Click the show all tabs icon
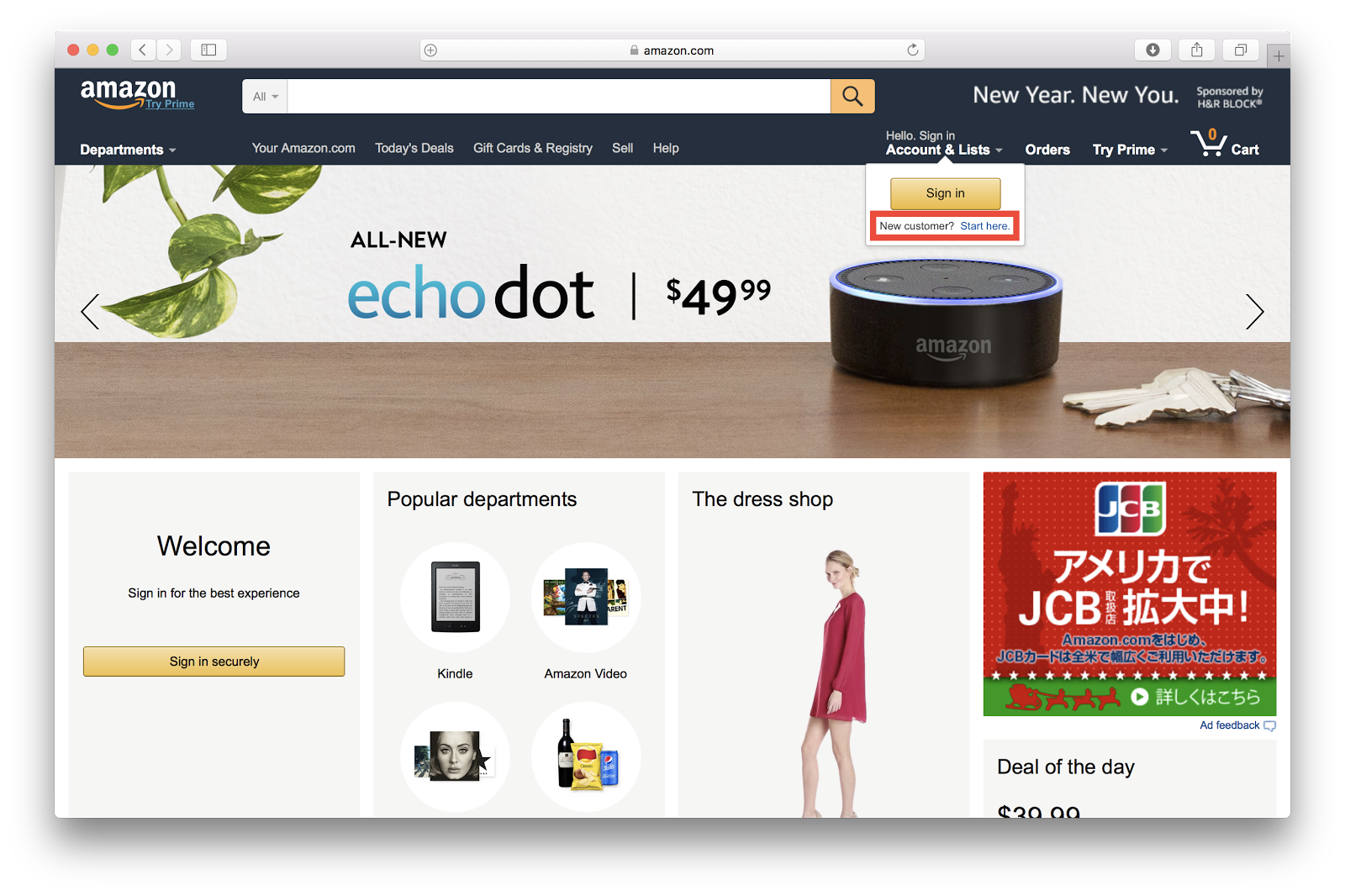 (1240, 50)
